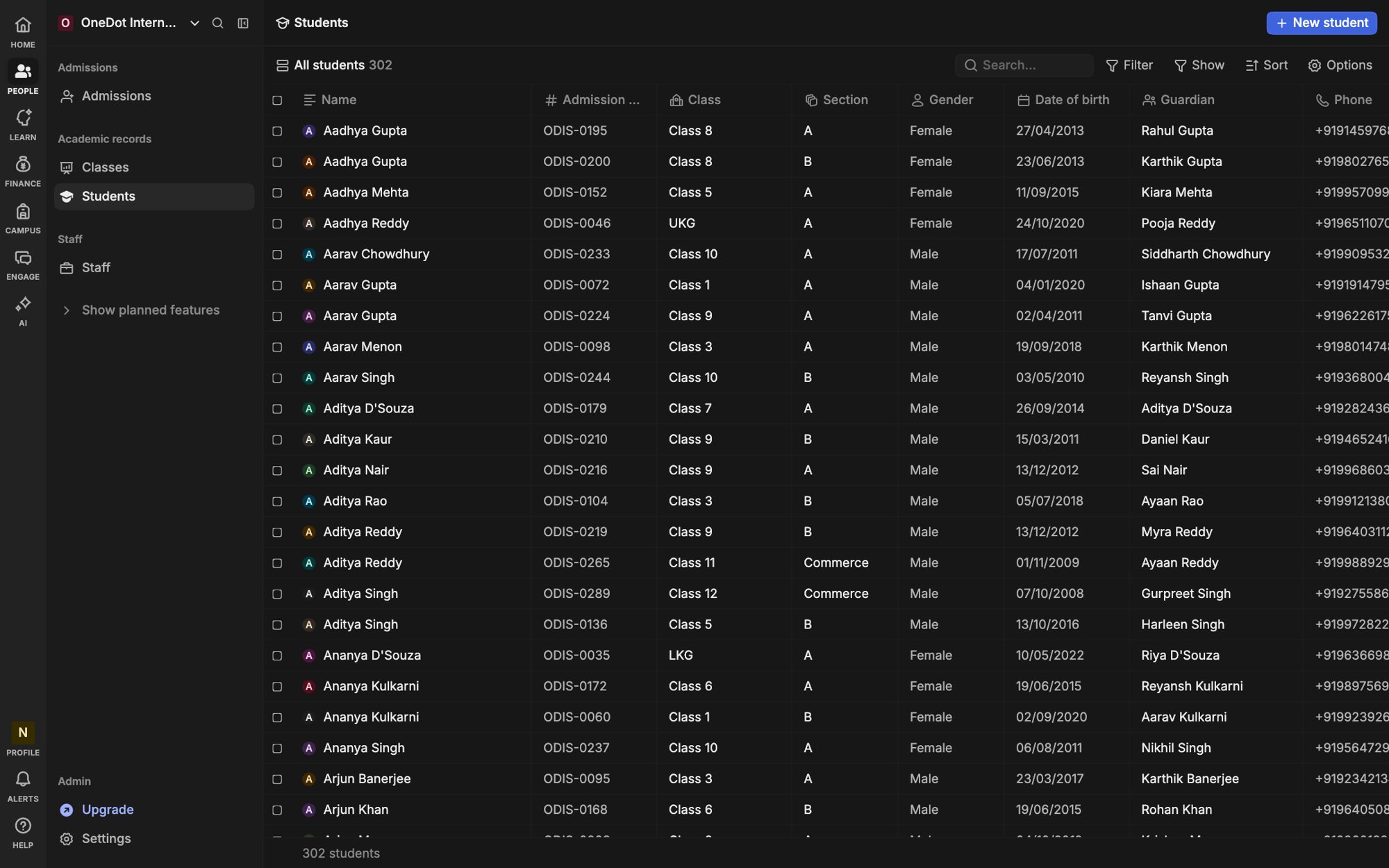1389x868 pixels.
Task: Open the Class column header menu
Action: (x=695, y=100)
